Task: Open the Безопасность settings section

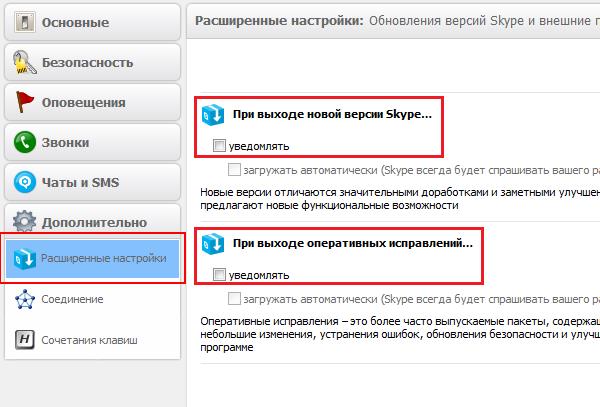Action: [92, 62]
